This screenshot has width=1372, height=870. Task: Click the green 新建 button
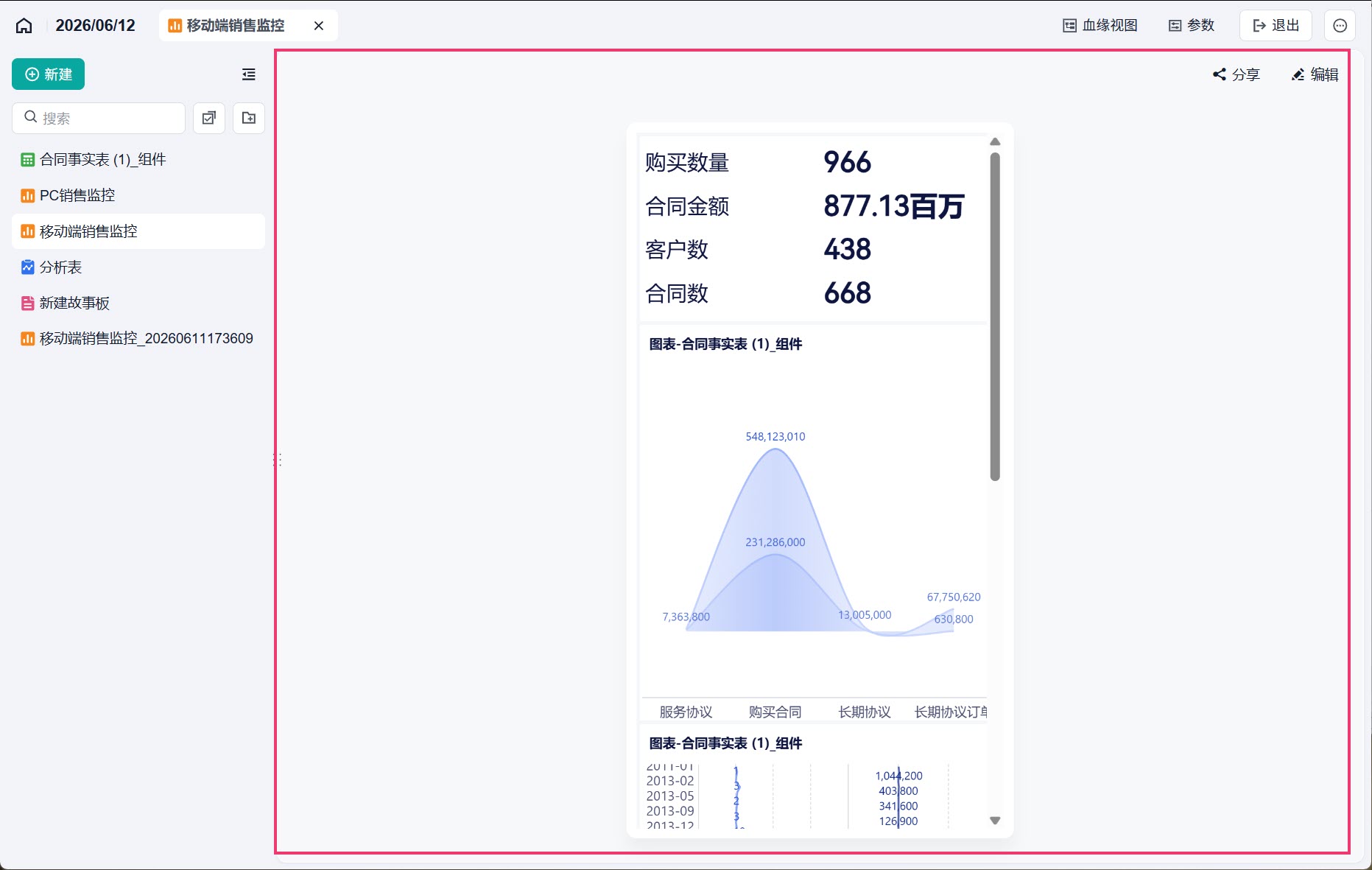point(49,74)
